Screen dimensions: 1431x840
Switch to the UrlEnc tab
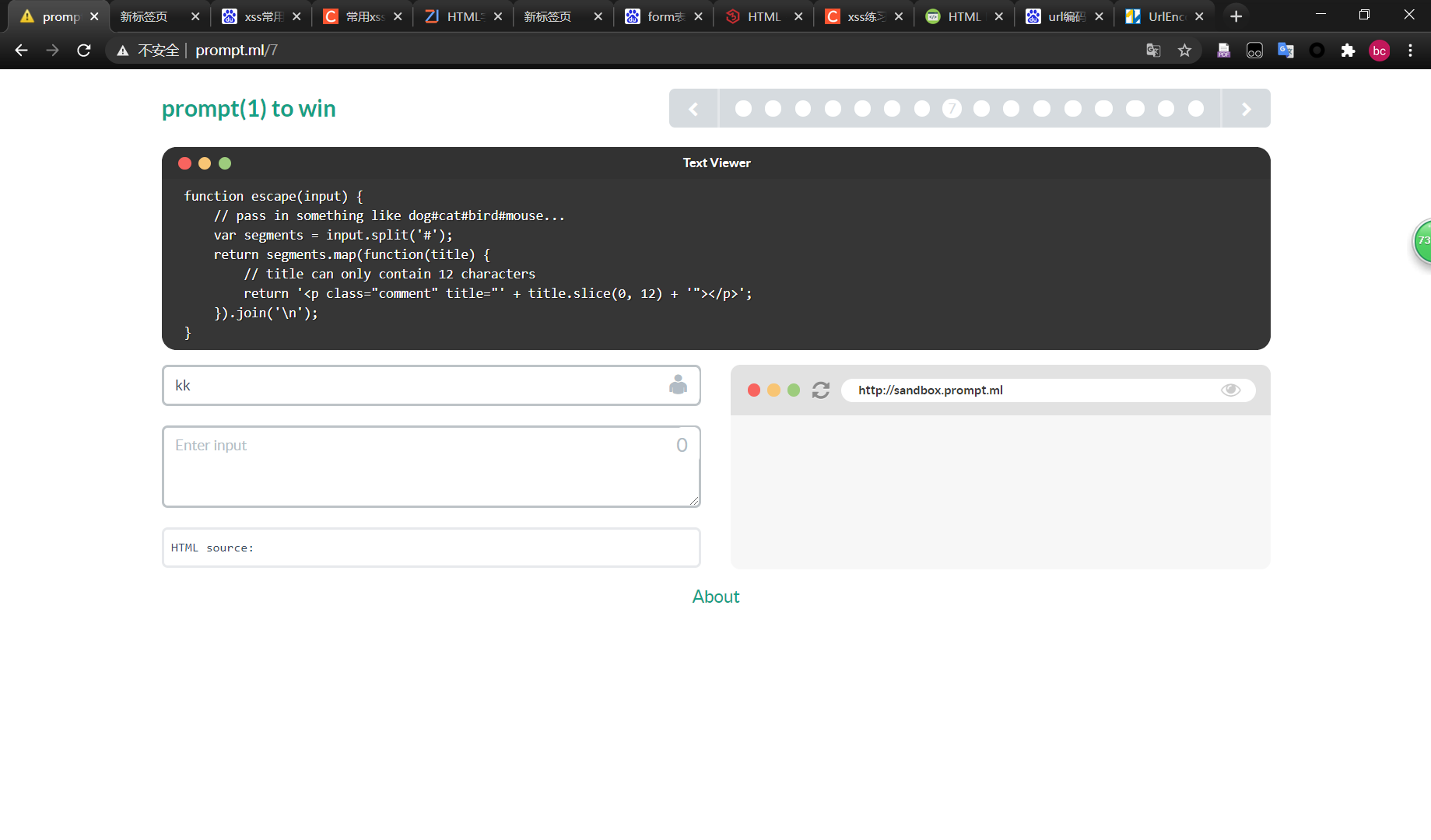(1166, 16)
